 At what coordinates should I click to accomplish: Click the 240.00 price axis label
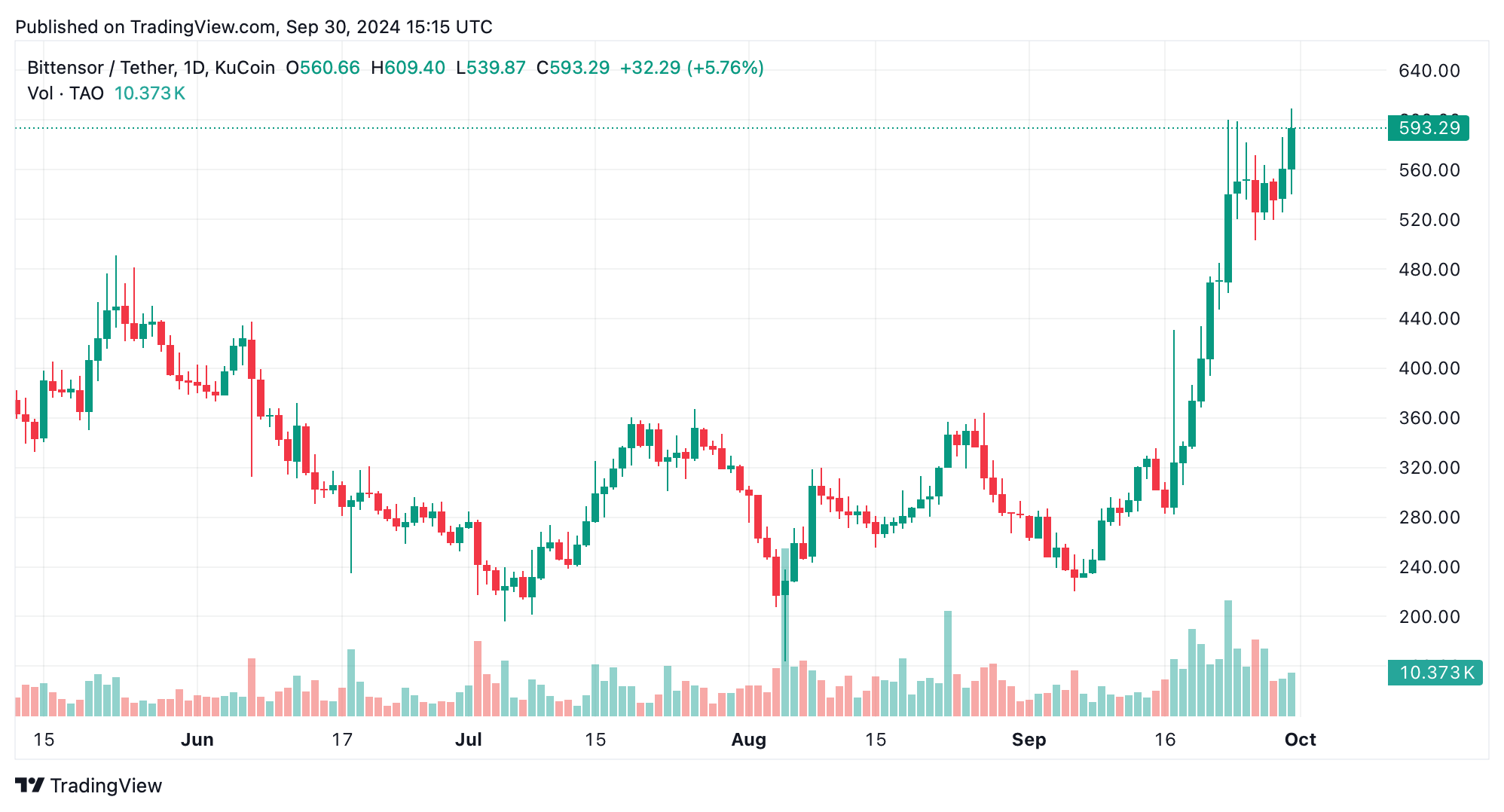(x=1429, y=567)
